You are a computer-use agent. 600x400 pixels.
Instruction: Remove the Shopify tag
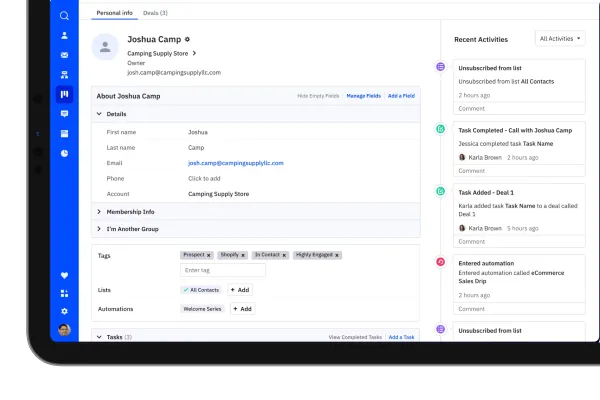click(243, 255)
